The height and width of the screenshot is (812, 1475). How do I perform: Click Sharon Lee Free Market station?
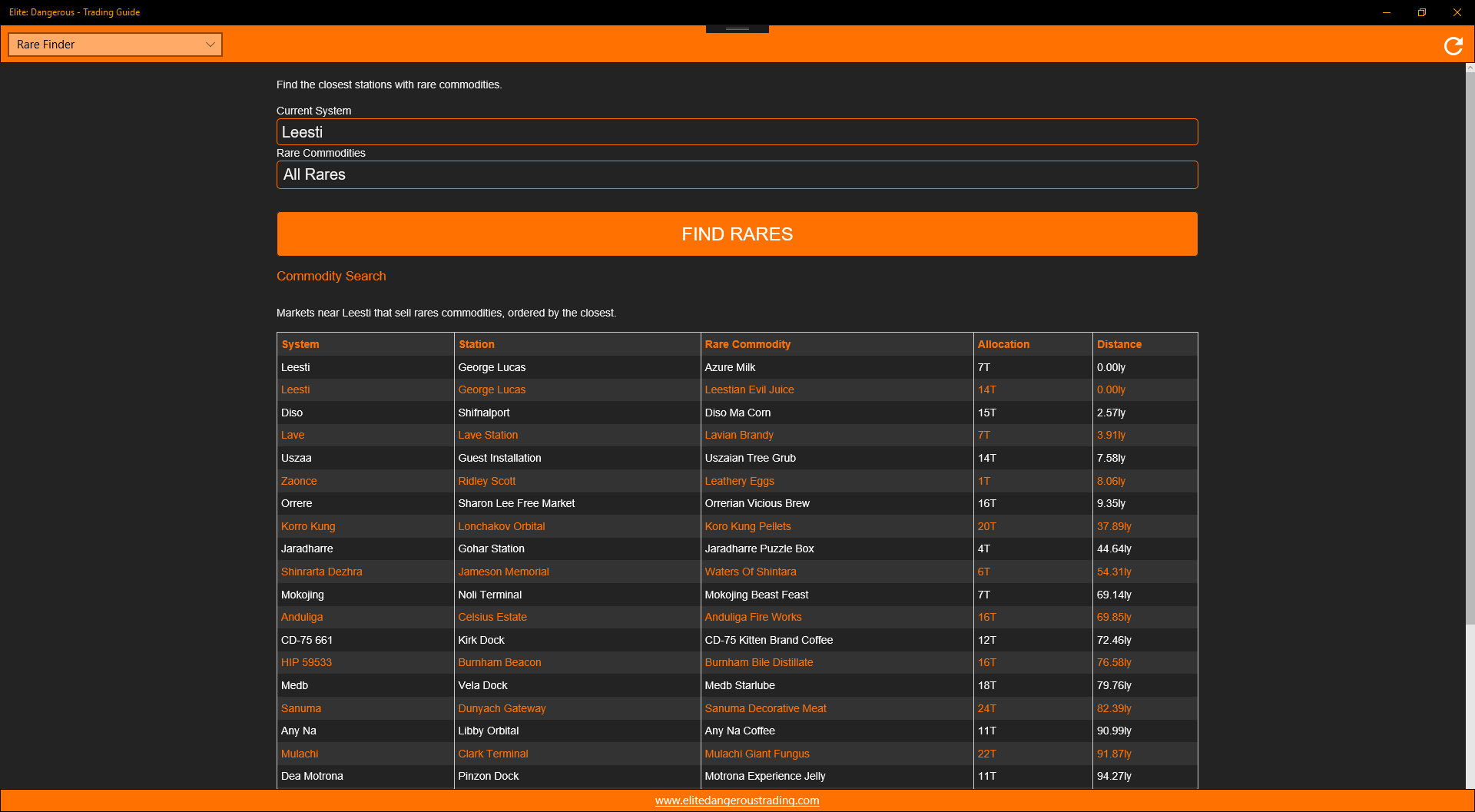coord(516,503)
